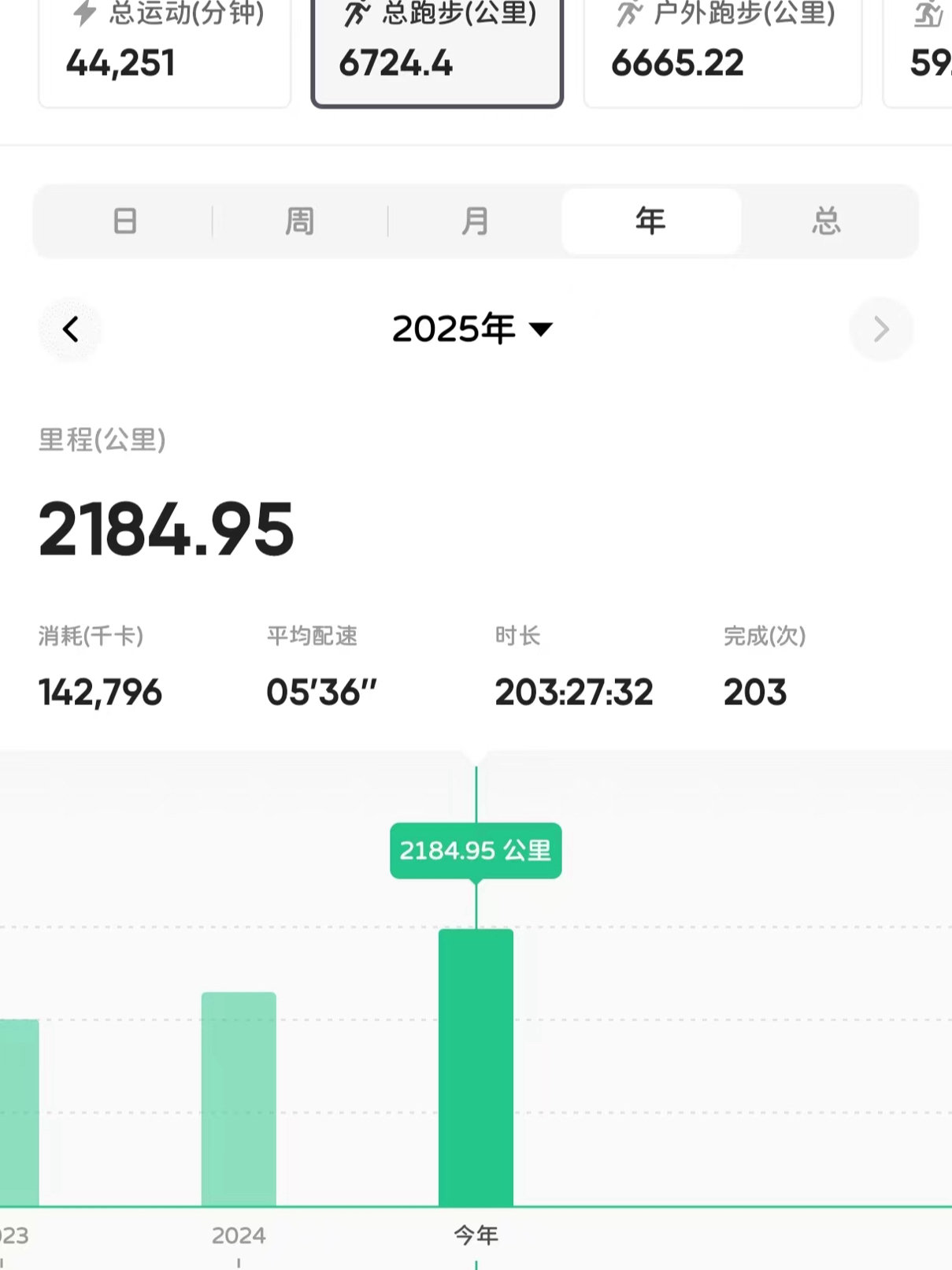The height and width of the screenshot is (1270, 952).
Task: Tap the dropdown triangle beside 2025年
Action: [x=541, y=329]
